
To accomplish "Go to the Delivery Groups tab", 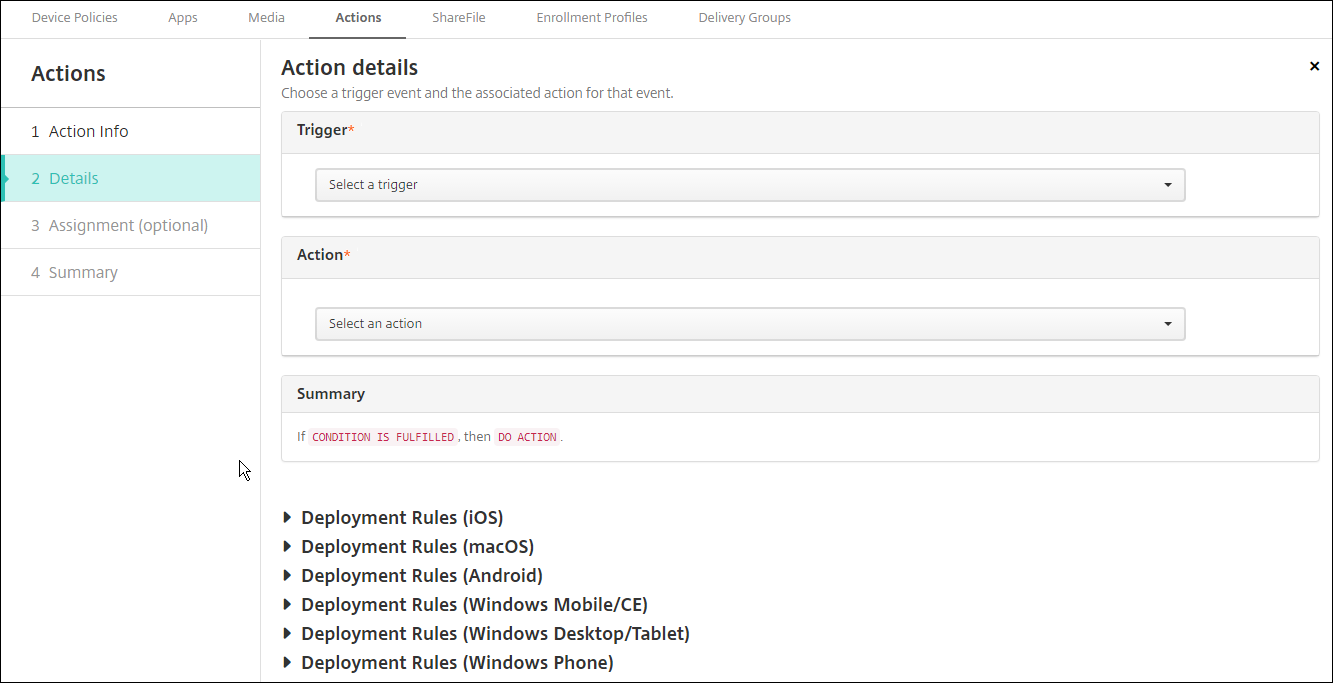I will point(744,18).
